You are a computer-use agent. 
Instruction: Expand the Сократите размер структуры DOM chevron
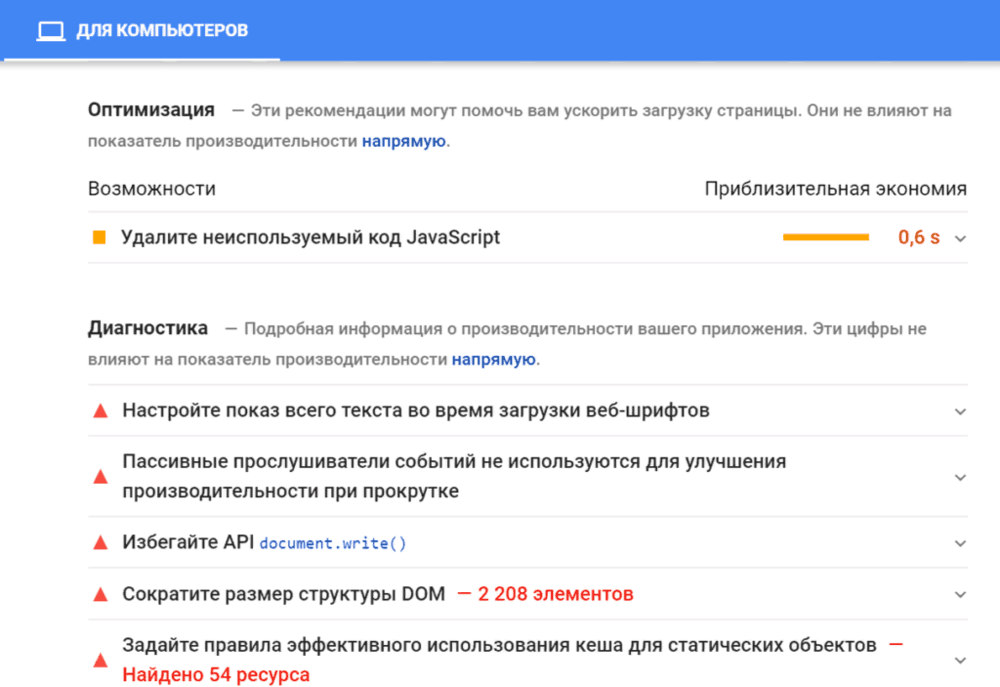click(960, 595)
